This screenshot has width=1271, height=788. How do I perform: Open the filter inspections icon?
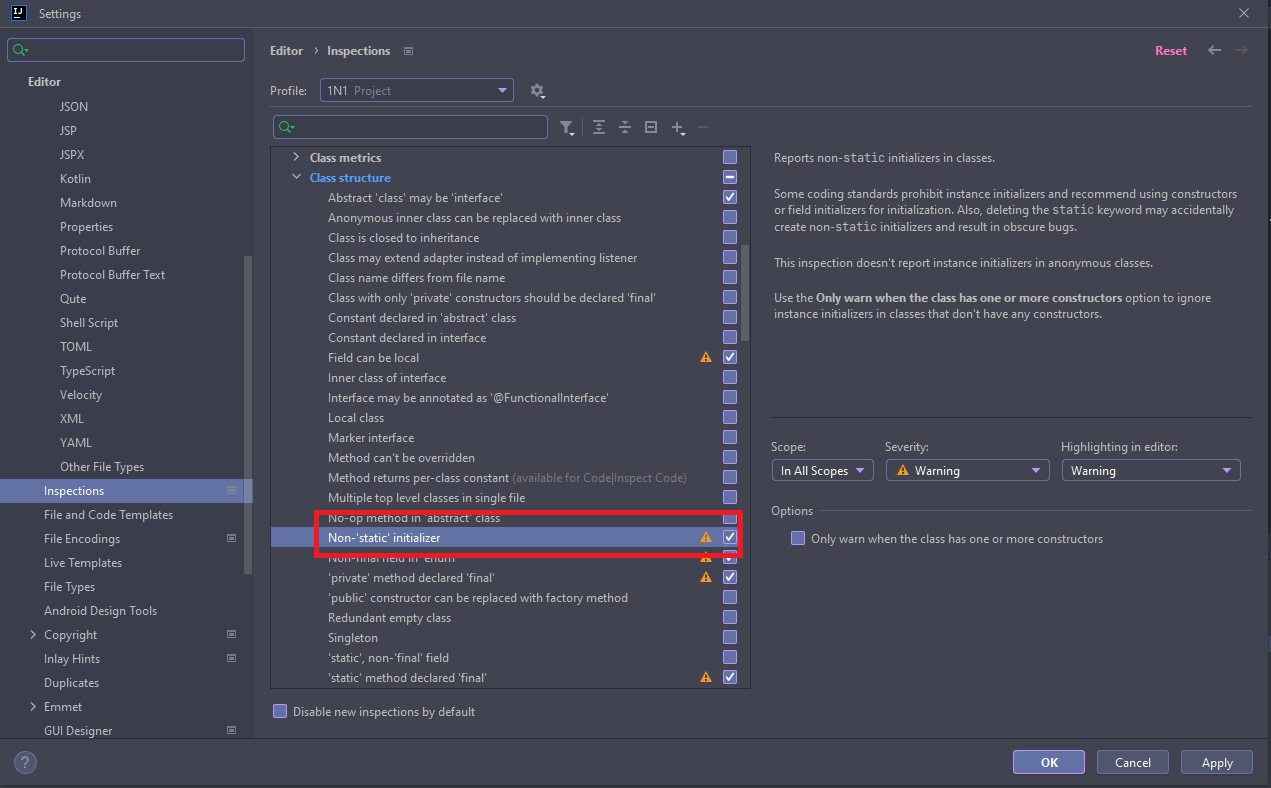click(567, 127)
